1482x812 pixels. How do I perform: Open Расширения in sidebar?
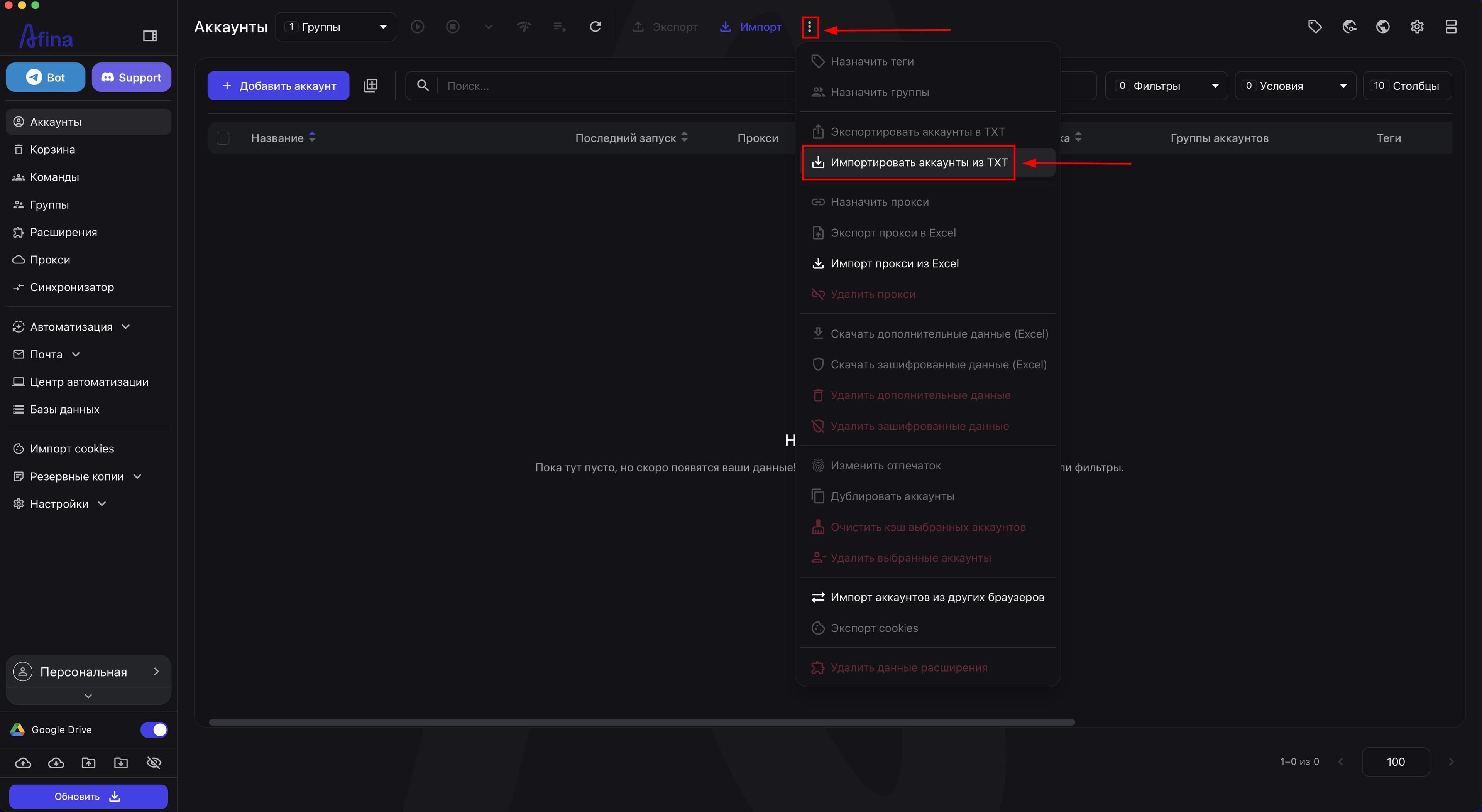[89, 232]
